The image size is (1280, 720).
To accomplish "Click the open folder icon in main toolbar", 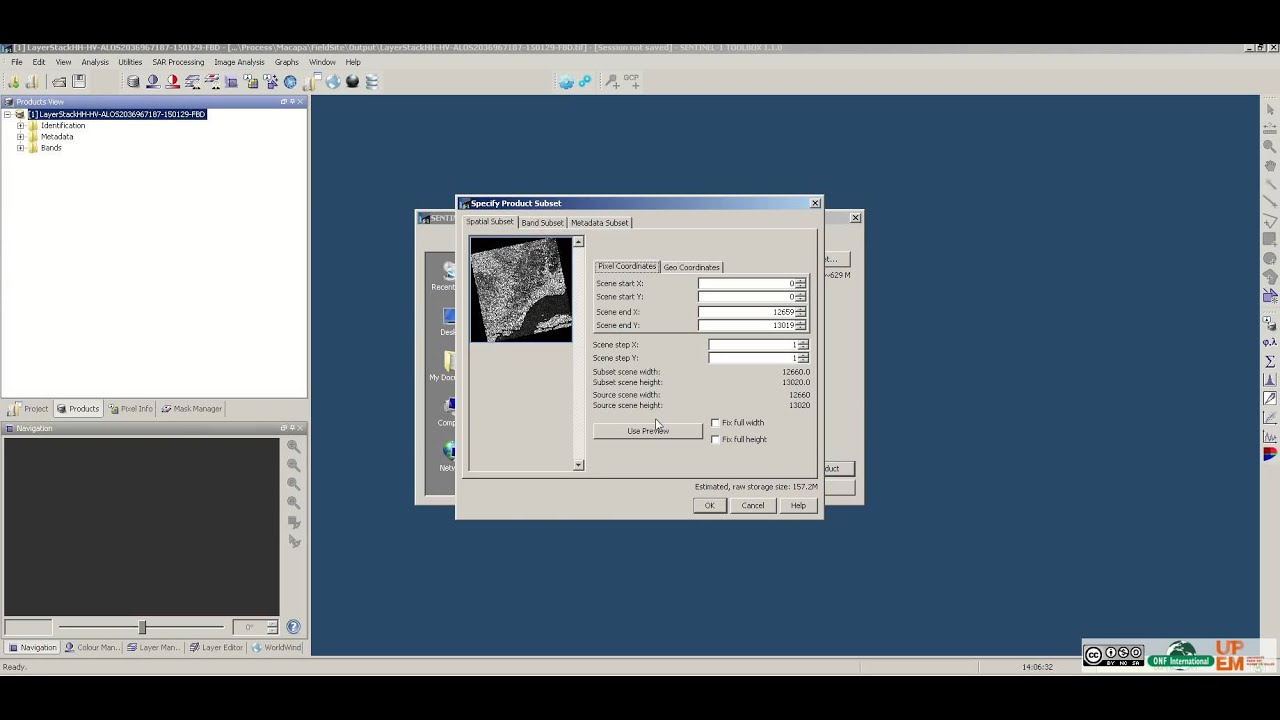I will click(x=59, y=82).
